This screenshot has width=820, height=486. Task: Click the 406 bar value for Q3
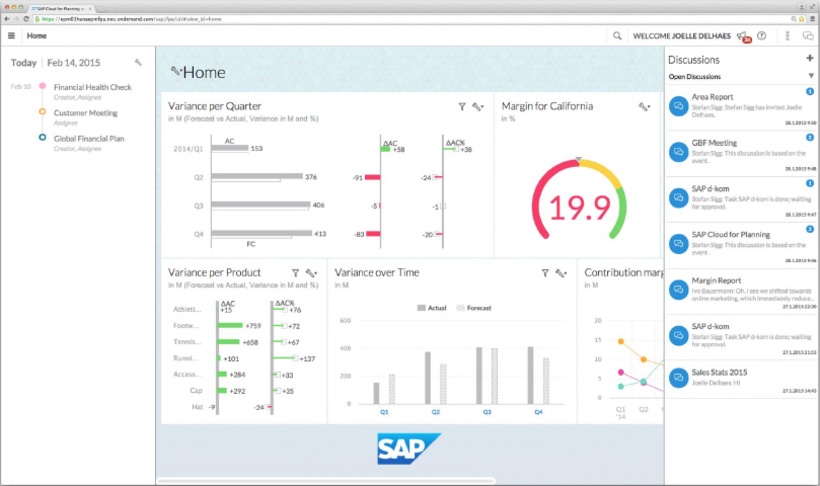(x=318, y=205)
